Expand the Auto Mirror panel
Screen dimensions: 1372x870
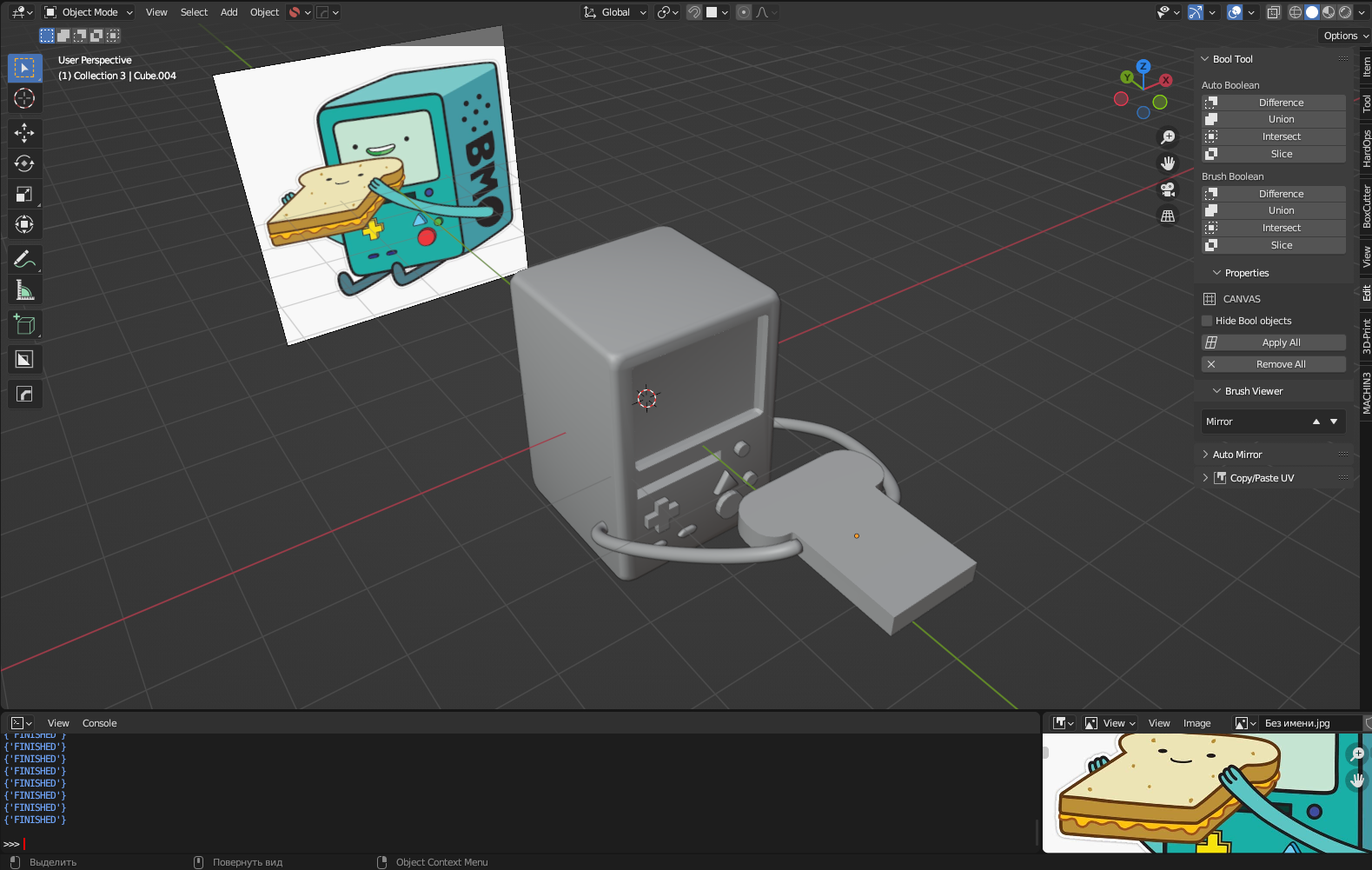pyautogui.click(x=1236, y=455)
